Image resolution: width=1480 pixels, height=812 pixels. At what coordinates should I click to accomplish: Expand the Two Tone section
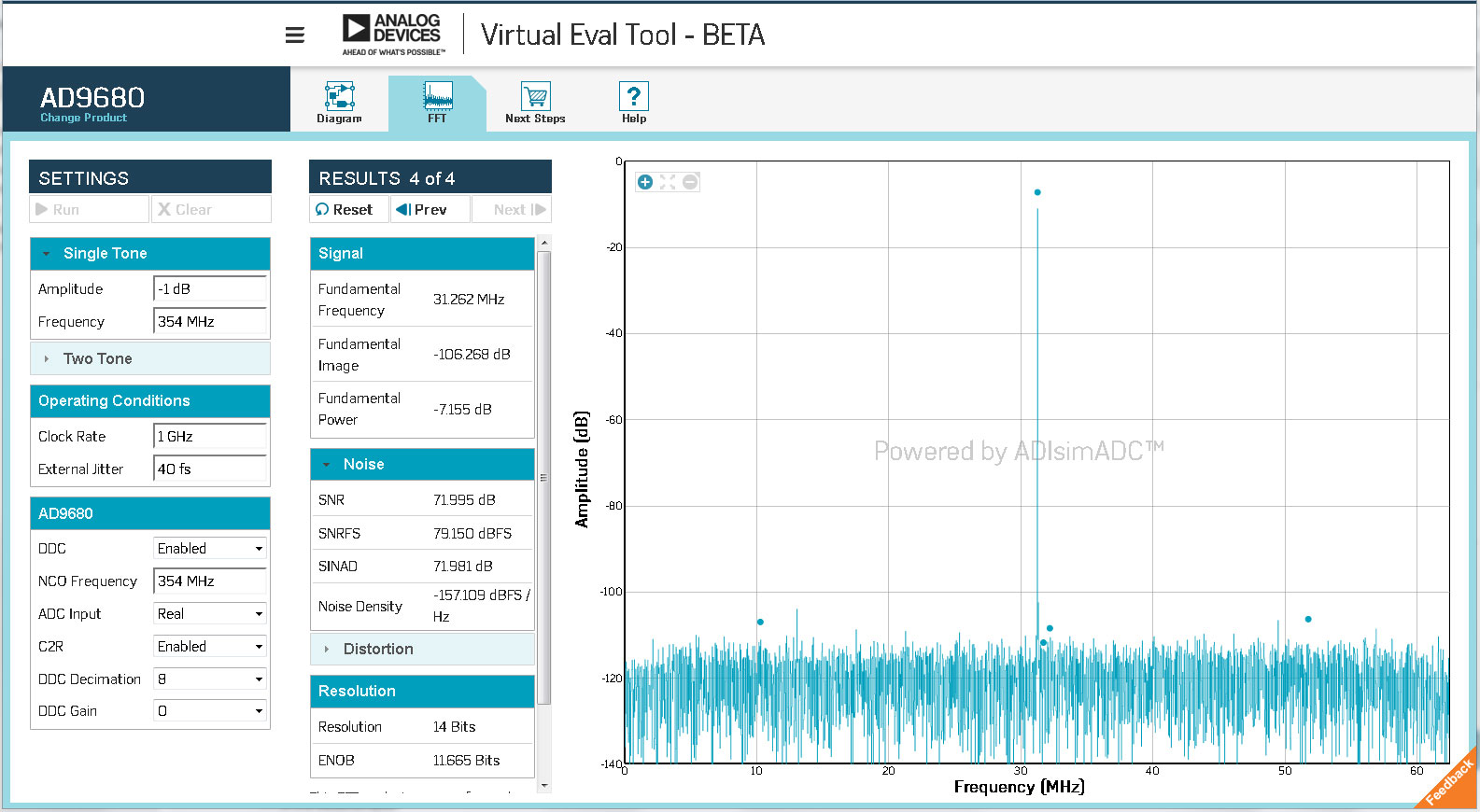[150, 358]
